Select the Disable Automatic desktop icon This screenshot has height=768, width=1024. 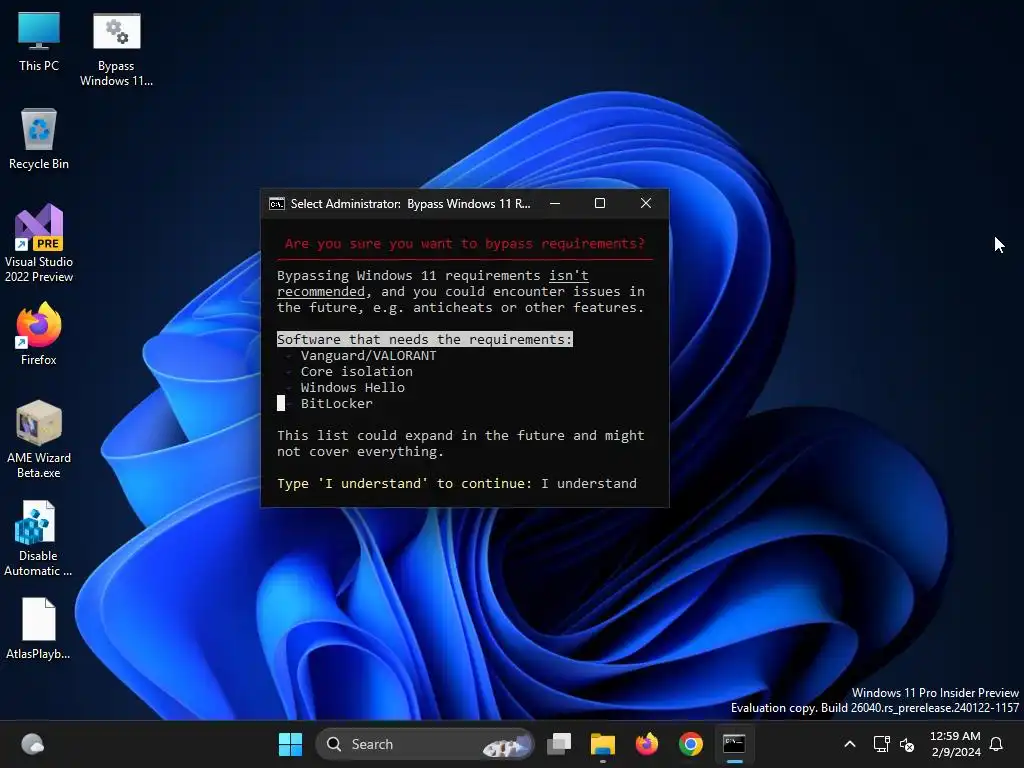click(39, 539)
